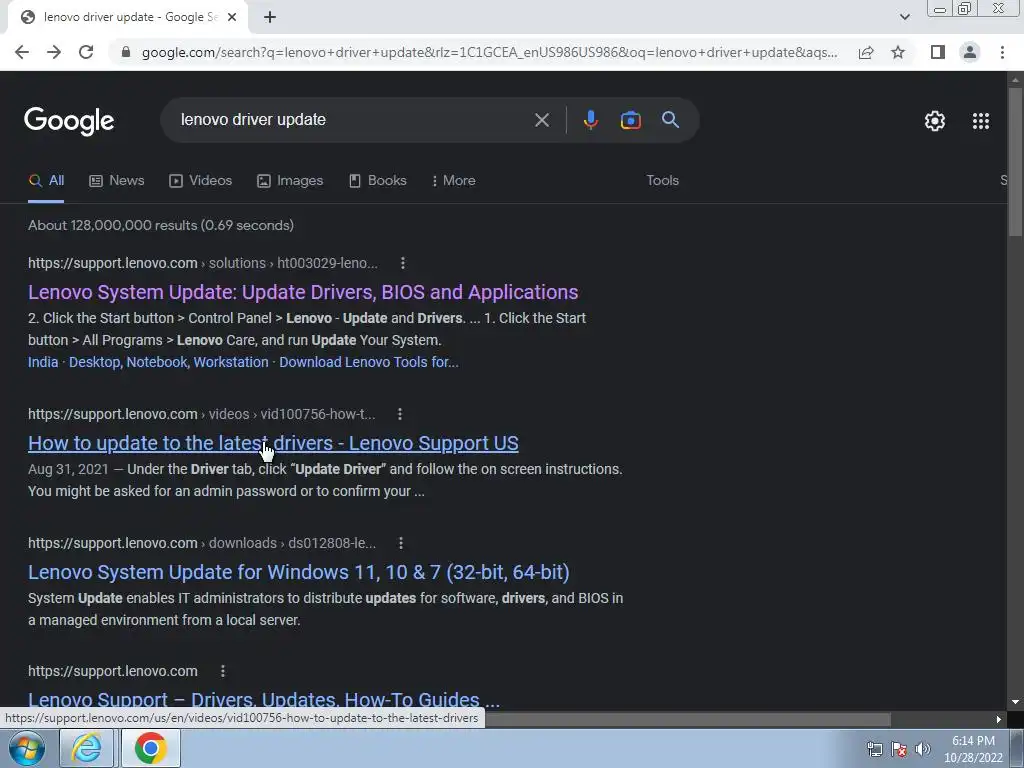The image size is (1024, 768).
Task: Expand the More search categories menu
Action: coord(453,181)
